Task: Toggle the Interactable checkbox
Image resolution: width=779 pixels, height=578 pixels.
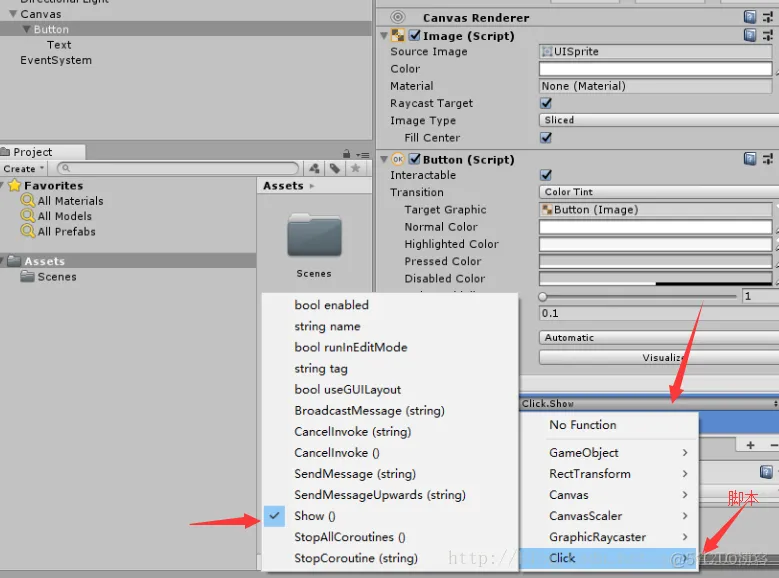Action: click(x=546, y=175)
